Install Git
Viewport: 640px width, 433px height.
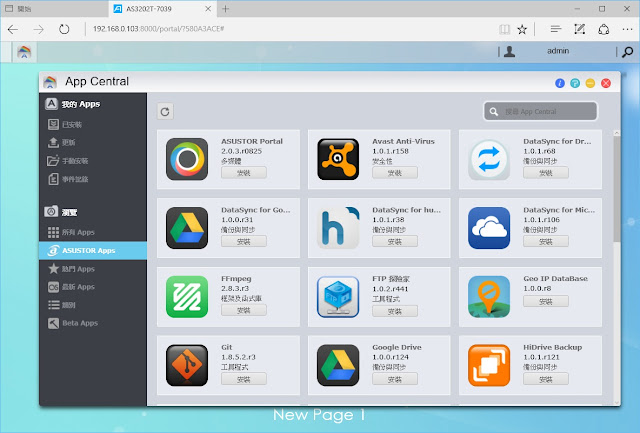(244, 379)
